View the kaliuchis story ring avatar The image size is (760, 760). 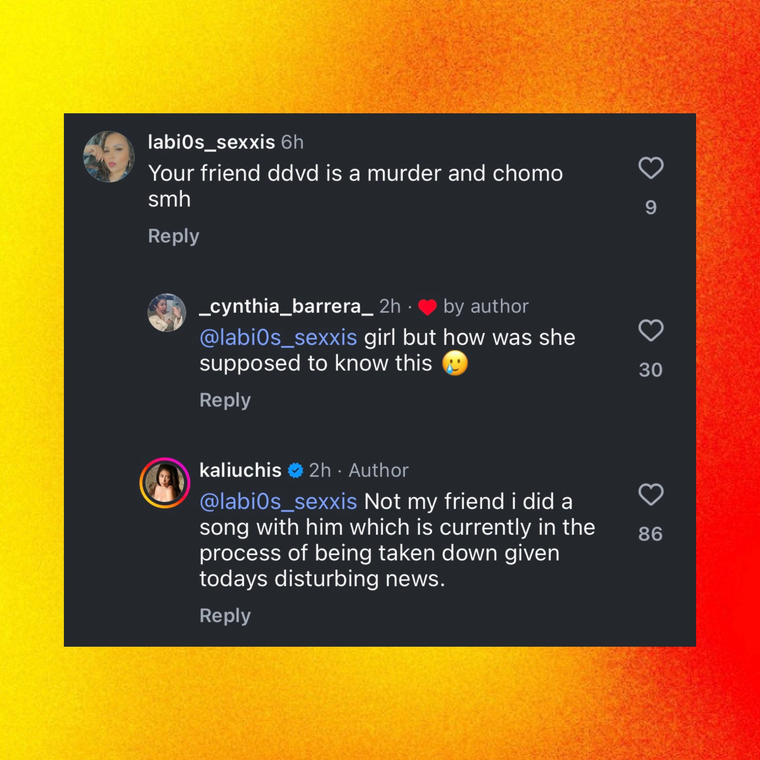pyautogui.click(x=165, y=483)
